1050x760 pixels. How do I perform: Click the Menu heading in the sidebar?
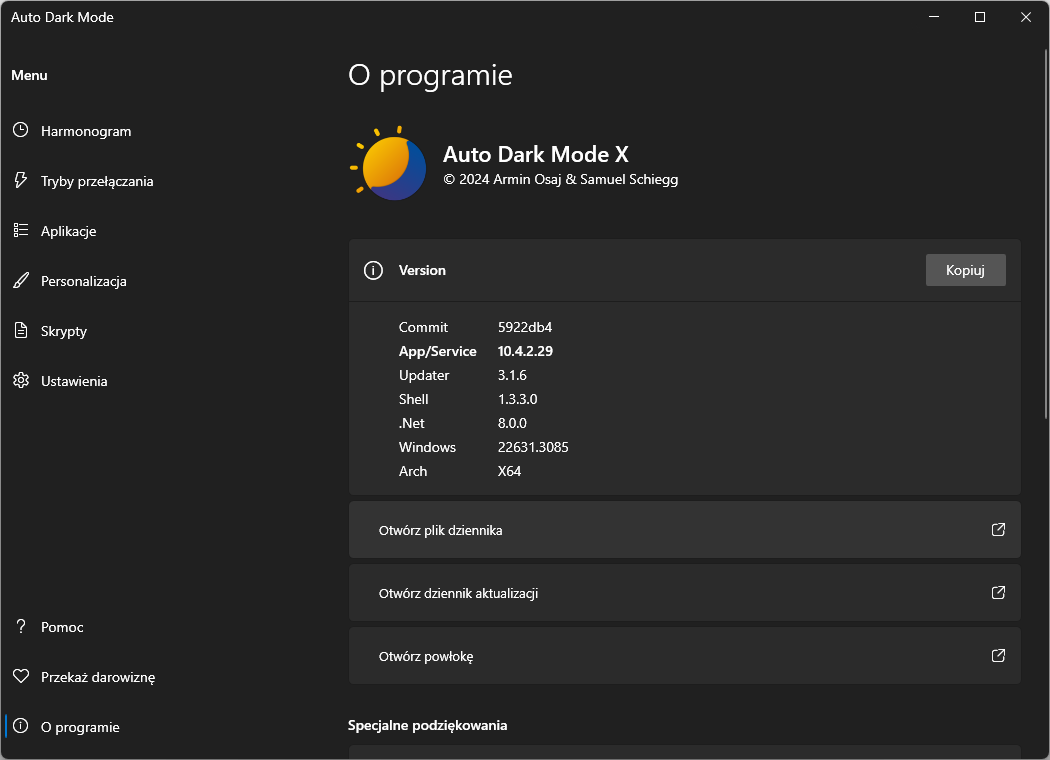point(29,76)
